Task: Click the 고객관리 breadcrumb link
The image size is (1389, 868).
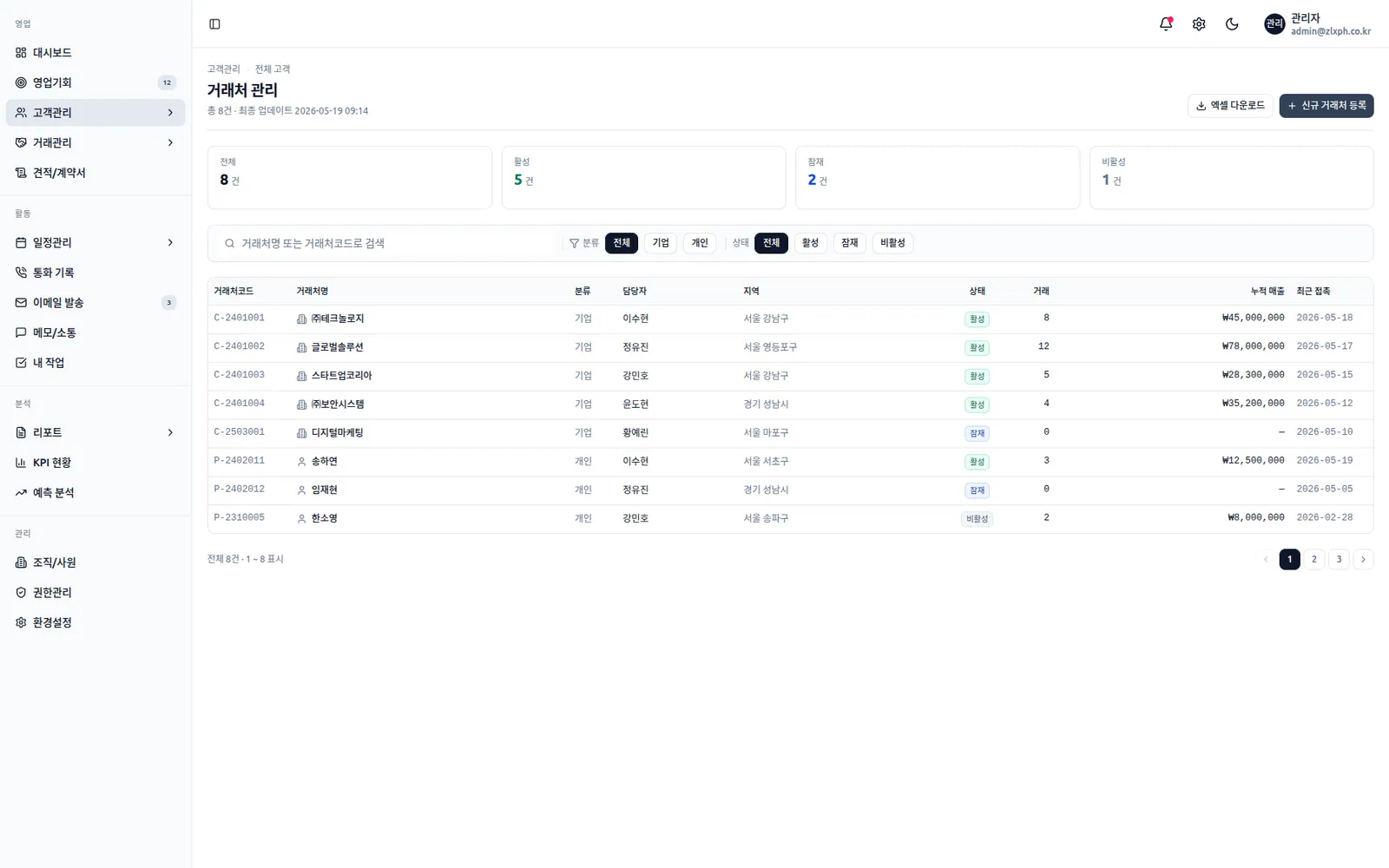Action: (x=223, y=69)
